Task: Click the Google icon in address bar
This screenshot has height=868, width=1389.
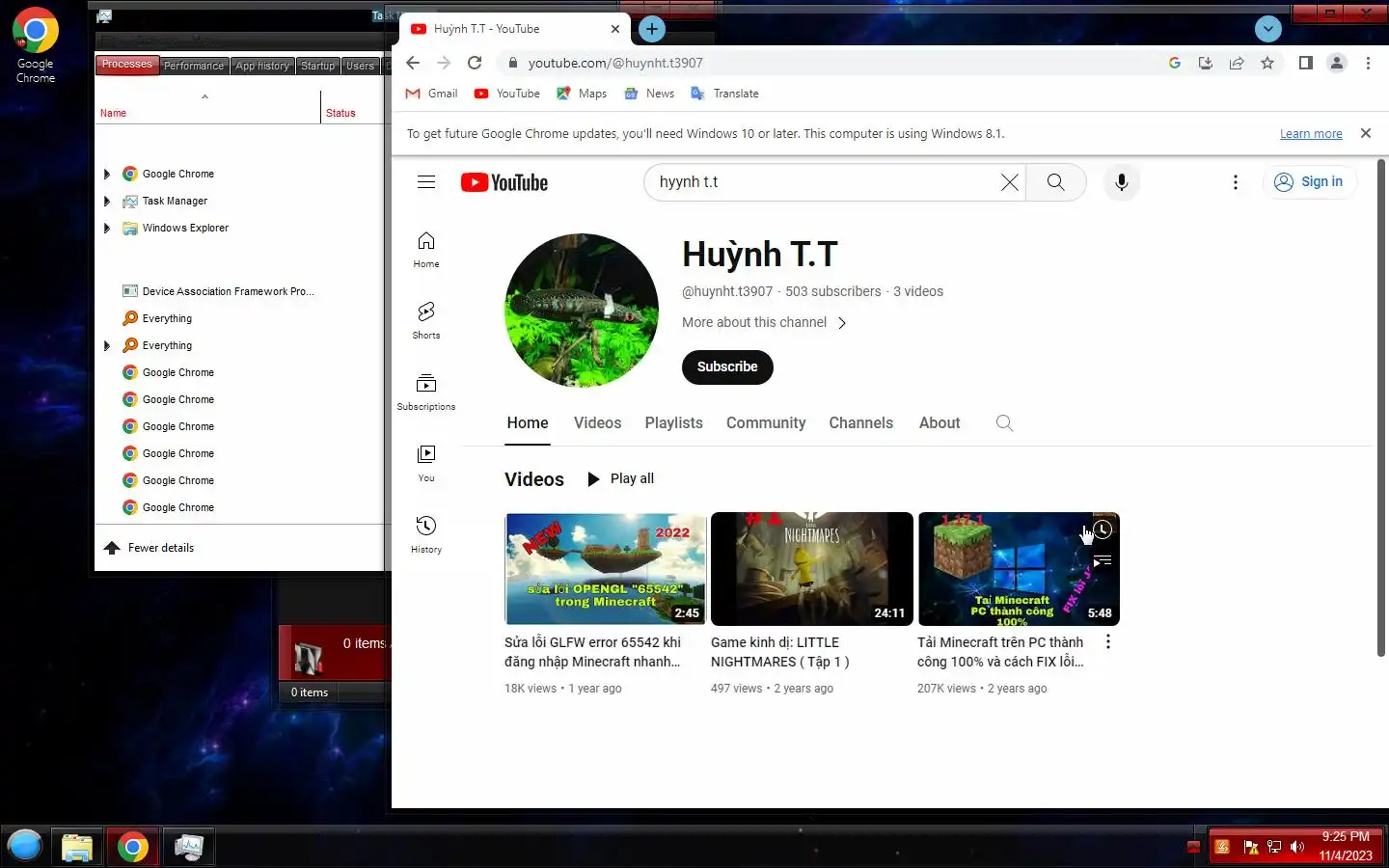Action: (1175, 63)
